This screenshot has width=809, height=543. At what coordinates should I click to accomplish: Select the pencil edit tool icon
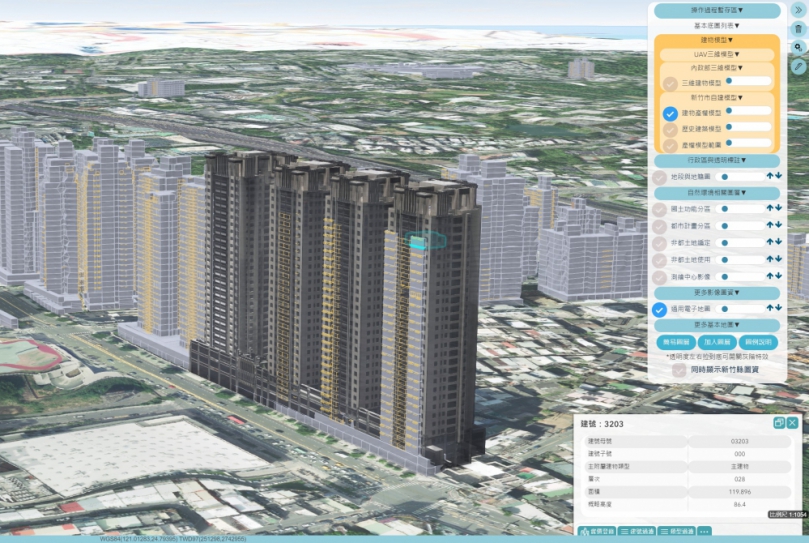click(x=798, y=65)
